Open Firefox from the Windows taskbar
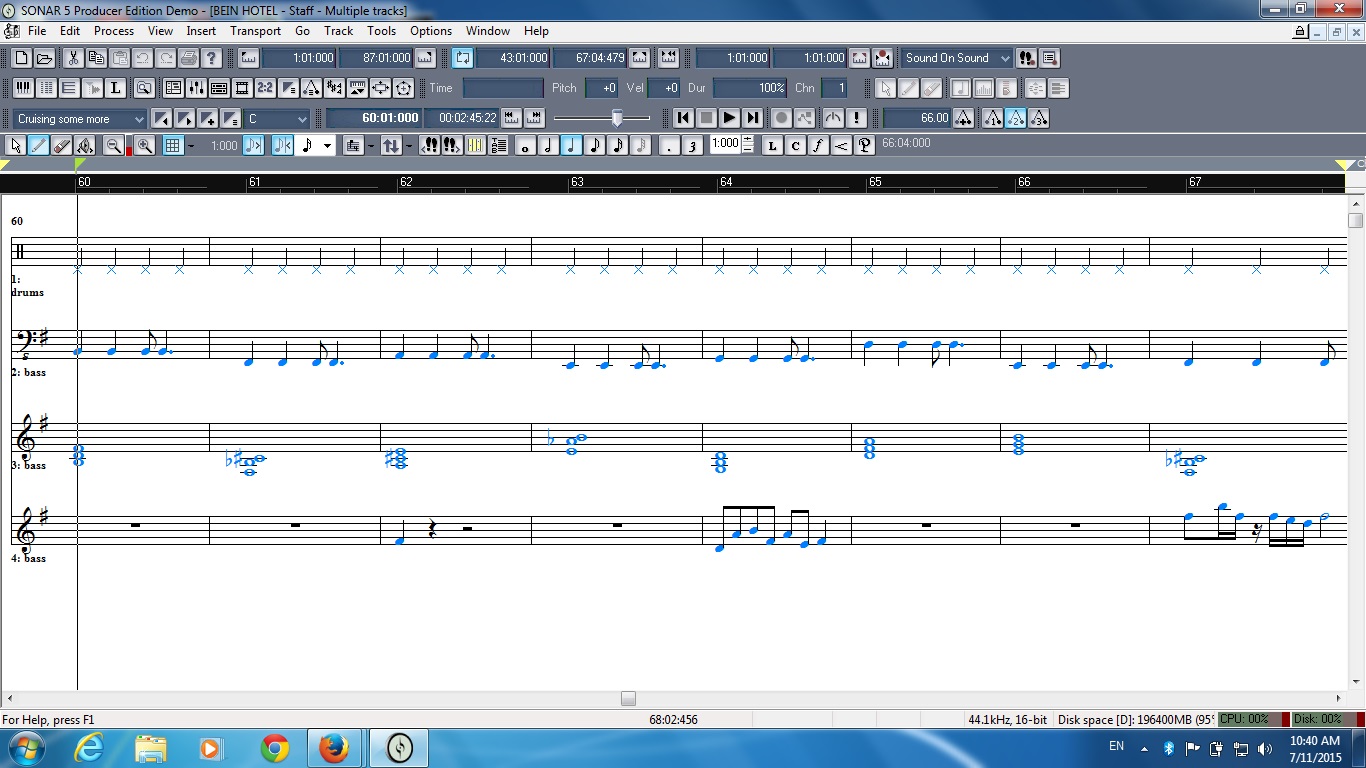The width and height of the screenshot is (1366, 768). [334, 748]
